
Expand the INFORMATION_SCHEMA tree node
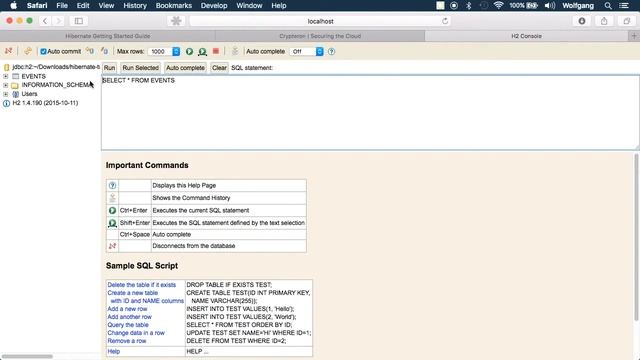click(6, 85)
